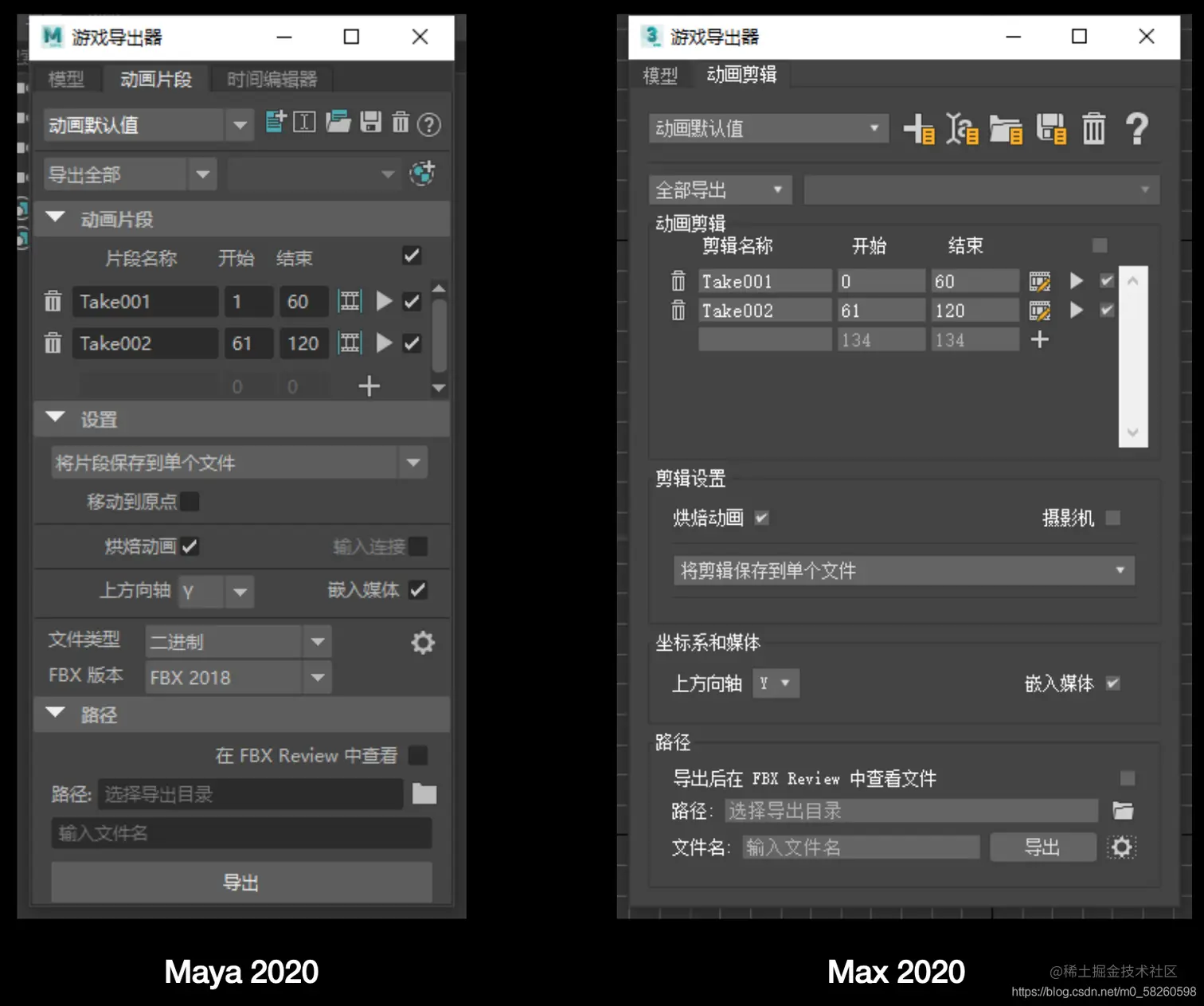Open 将片段保存到单个文件 dropdown in Maya
The image size is (1204, 1006).
[240, 463]
